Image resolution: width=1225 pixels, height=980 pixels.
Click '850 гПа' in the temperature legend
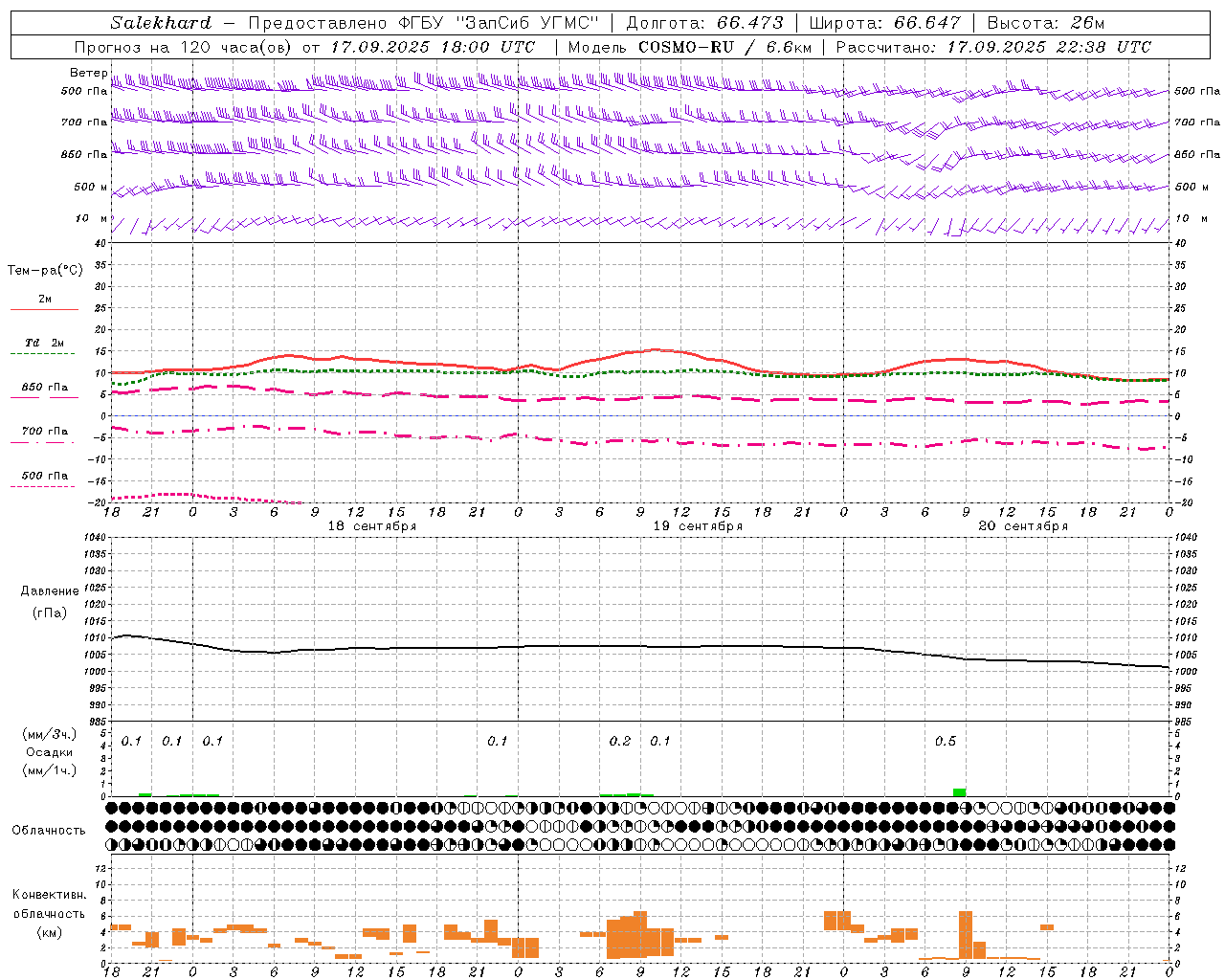point(44,388)
